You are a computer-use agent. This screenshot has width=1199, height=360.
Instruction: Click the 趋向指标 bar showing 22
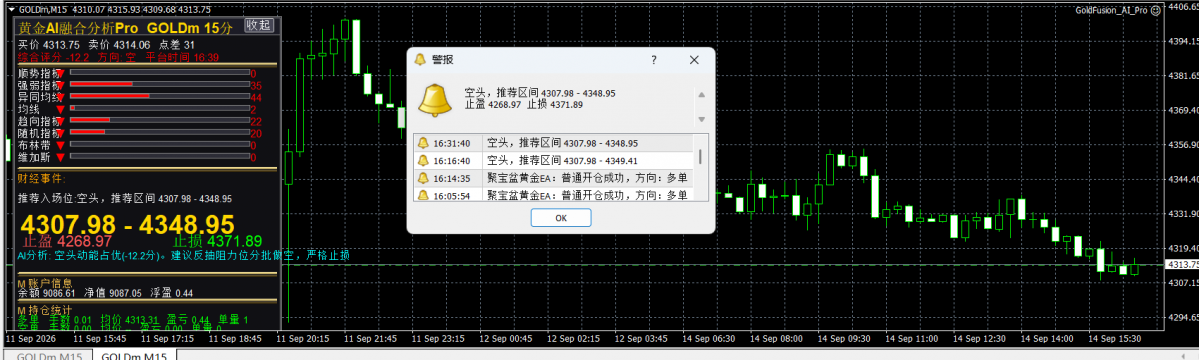click(160, 120)
